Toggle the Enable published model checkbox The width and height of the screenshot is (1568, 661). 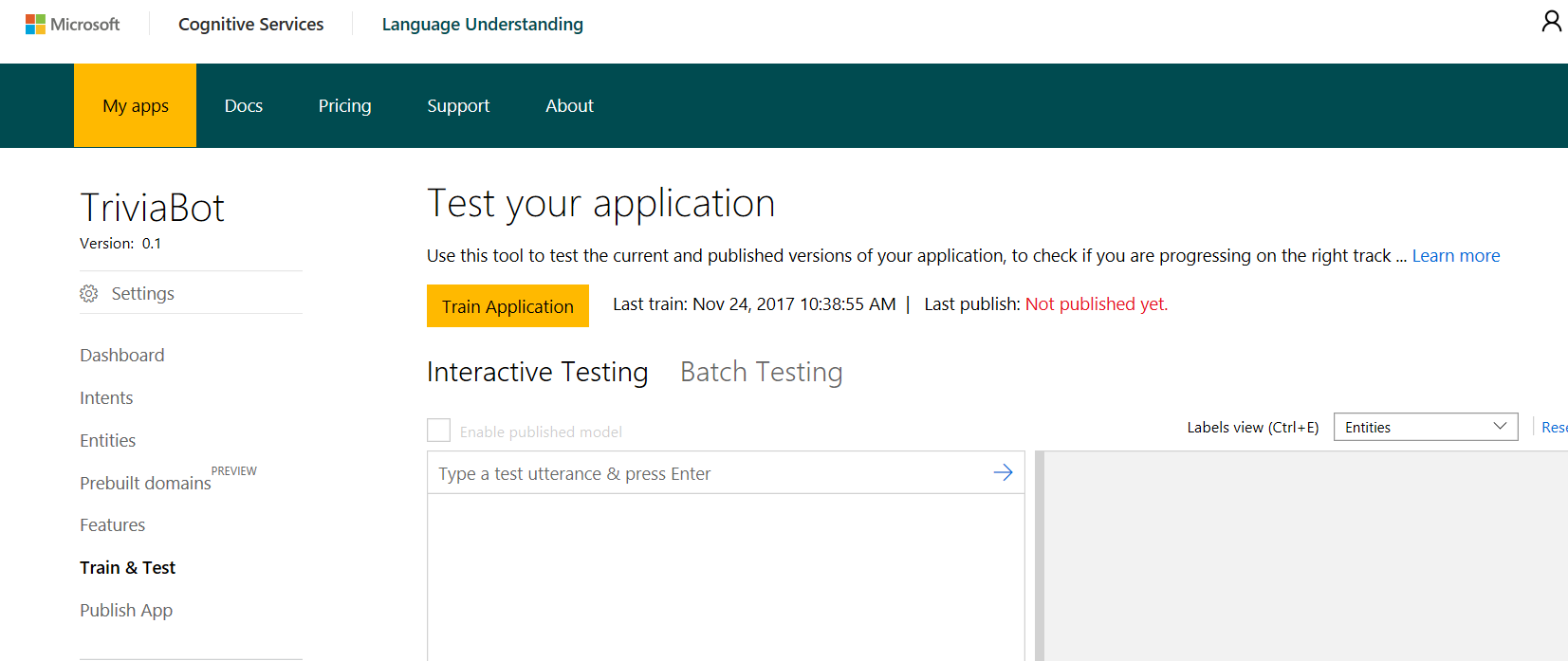pos(438,431)
